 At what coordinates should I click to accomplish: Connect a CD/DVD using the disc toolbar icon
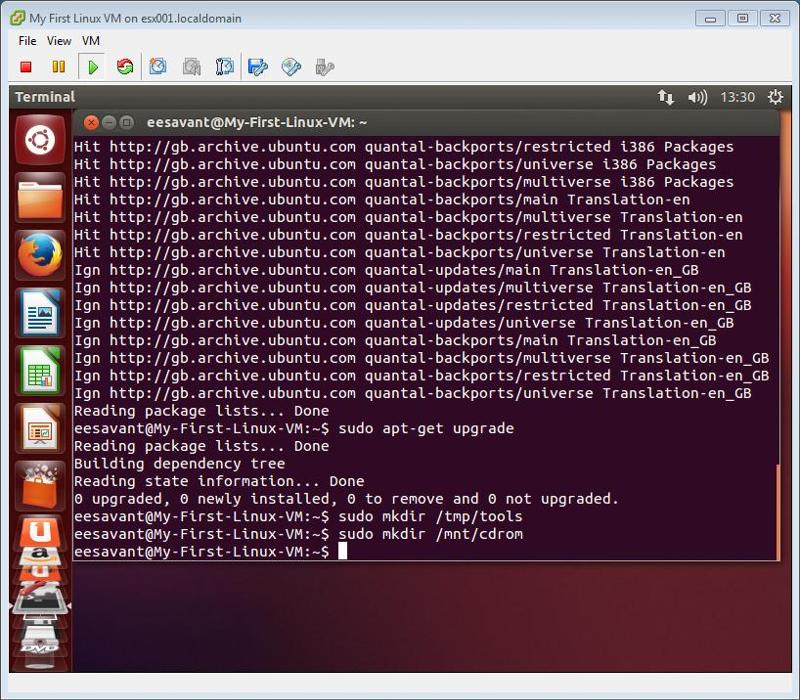(291, 67)
